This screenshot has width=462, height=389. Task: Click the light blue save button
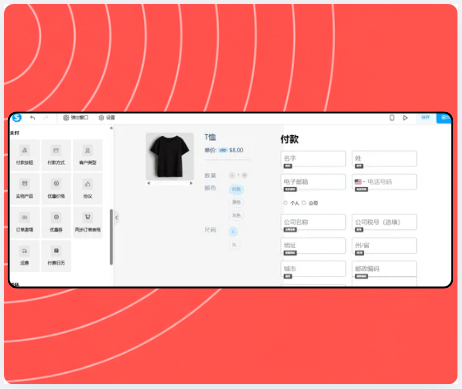point(426,118)
